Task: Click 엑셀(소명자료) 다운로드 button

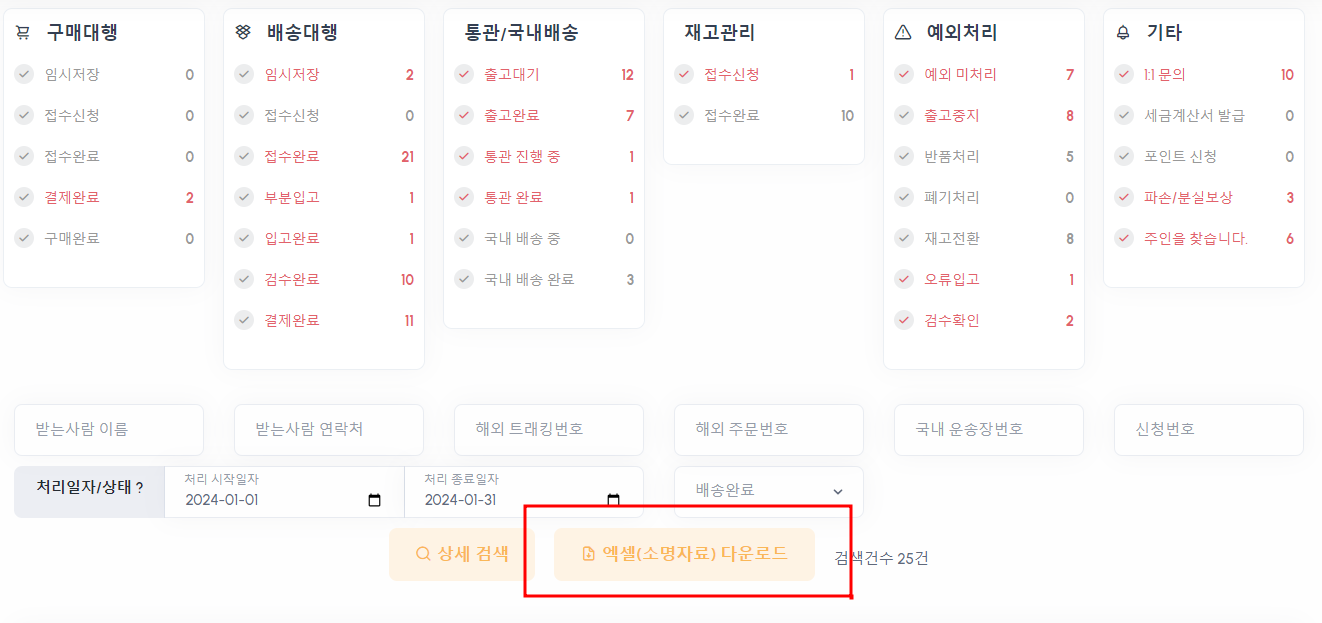Action: tap(684, 554)
